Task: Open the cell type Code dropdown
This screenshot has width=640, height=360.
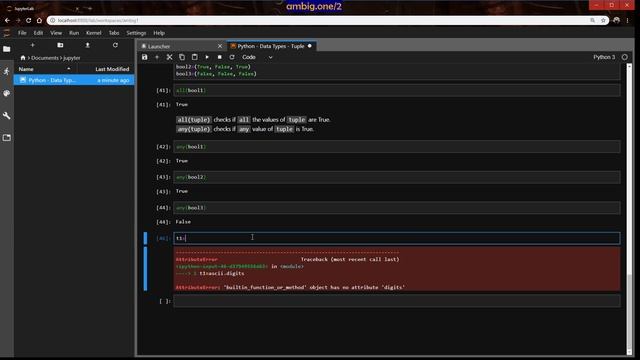Action: click(x=257, y=57)
